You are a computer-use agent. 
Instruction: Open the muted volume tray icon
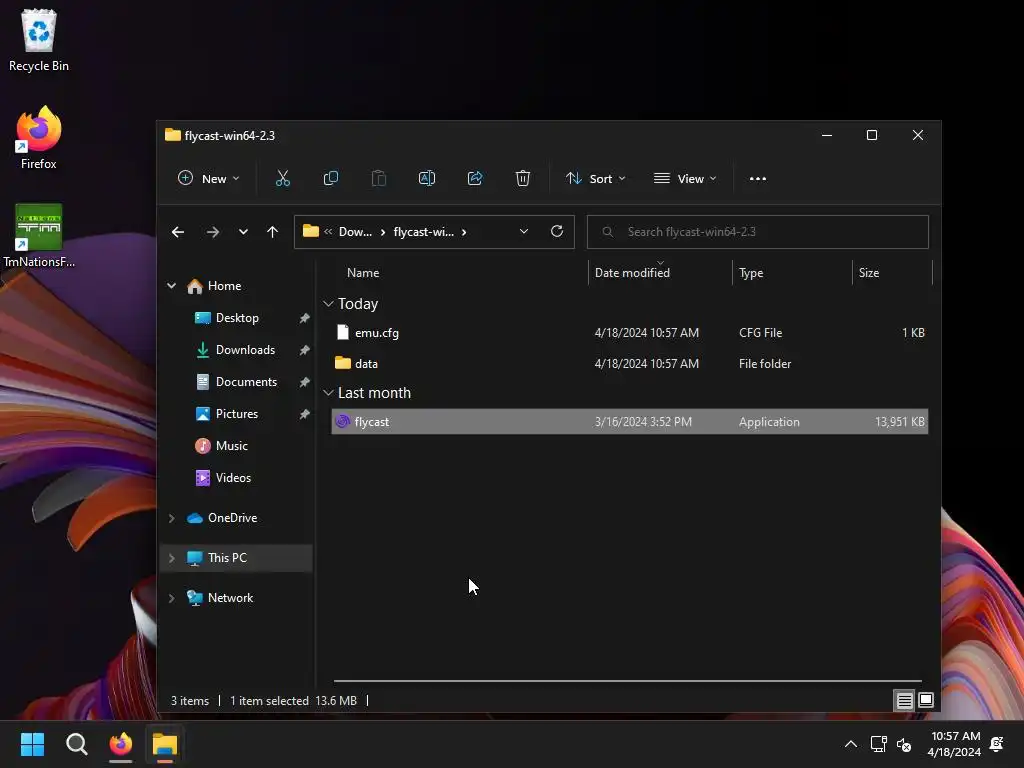tap(904, 744)
